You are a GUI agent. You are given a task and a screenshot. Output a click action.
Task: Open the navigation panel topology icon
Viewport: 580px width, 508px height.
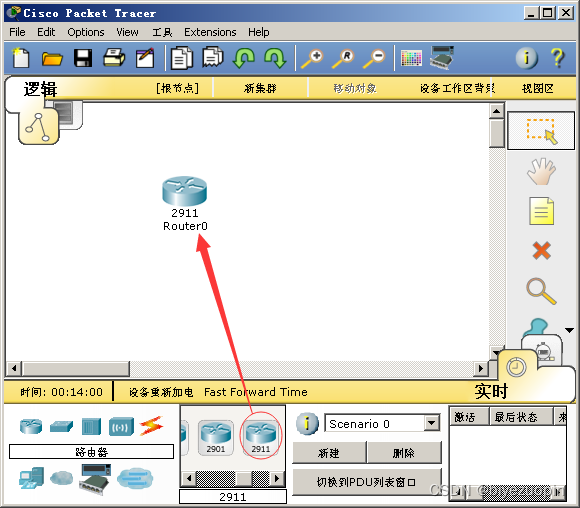[38, 126]
